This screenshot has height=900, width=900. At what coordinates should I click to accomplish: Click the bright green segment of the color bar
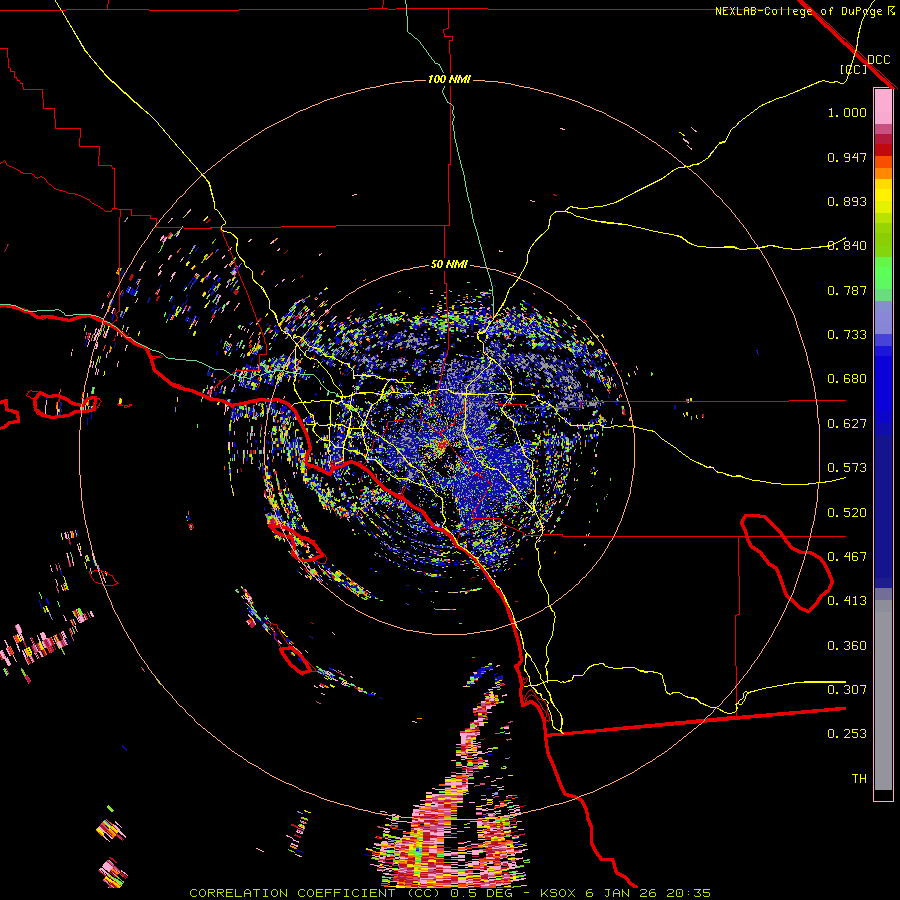(x=883, y=273)
